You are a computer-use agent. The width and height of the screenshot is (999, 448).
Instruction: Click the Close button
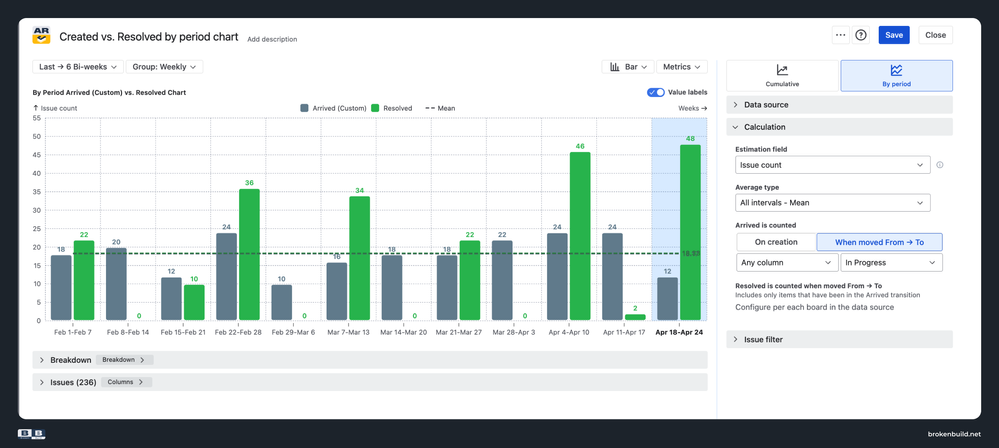pos(935,35)
